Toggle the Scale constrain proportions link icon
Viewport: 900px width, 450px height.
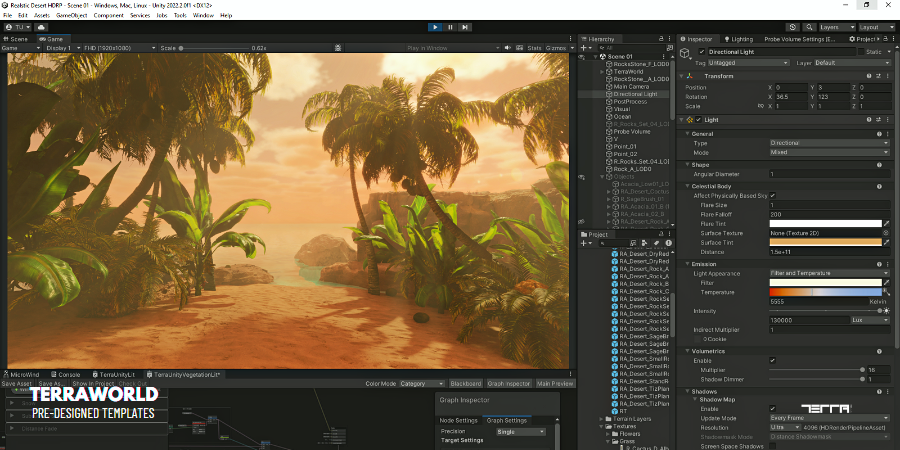[x=761, y=106]
